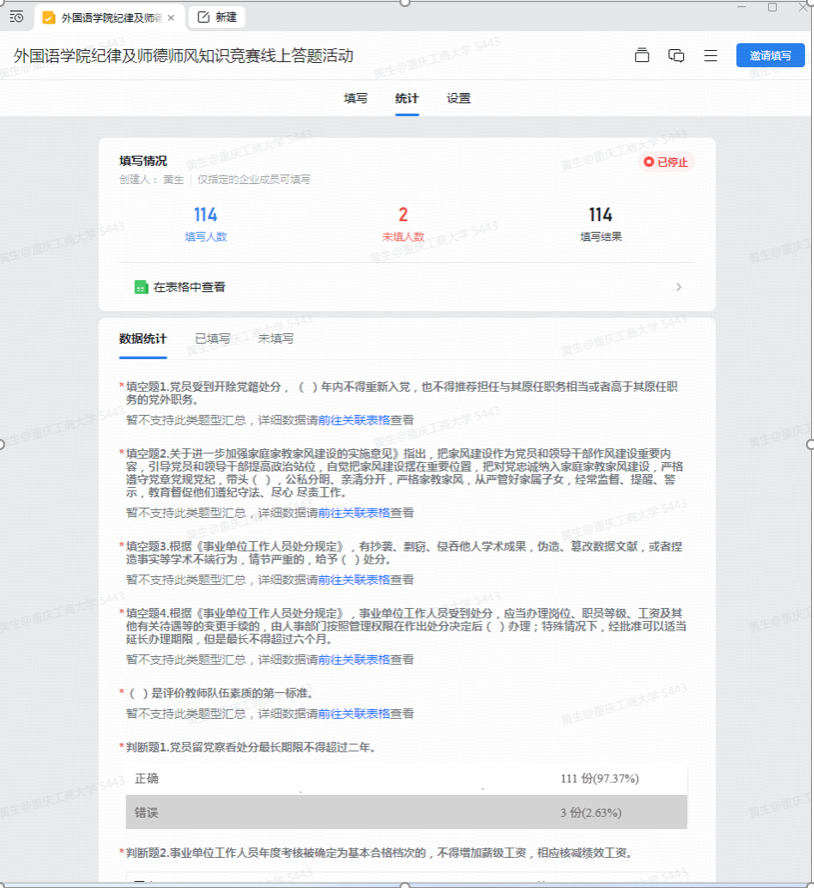Viewport: 814px width, 888px height.
Task: Open a new tab with 新建
Action: [x=217, y=18]
